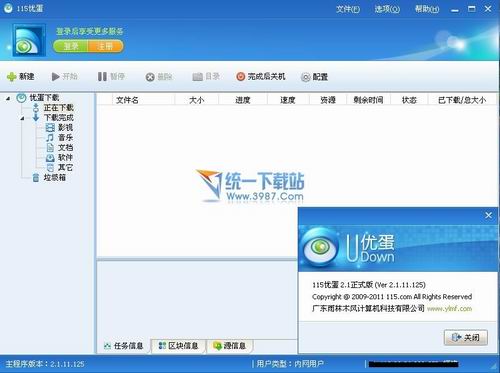Open the 目录 folder icon
500x373 pixels.
pyautogui.click(x=198, y=77)
